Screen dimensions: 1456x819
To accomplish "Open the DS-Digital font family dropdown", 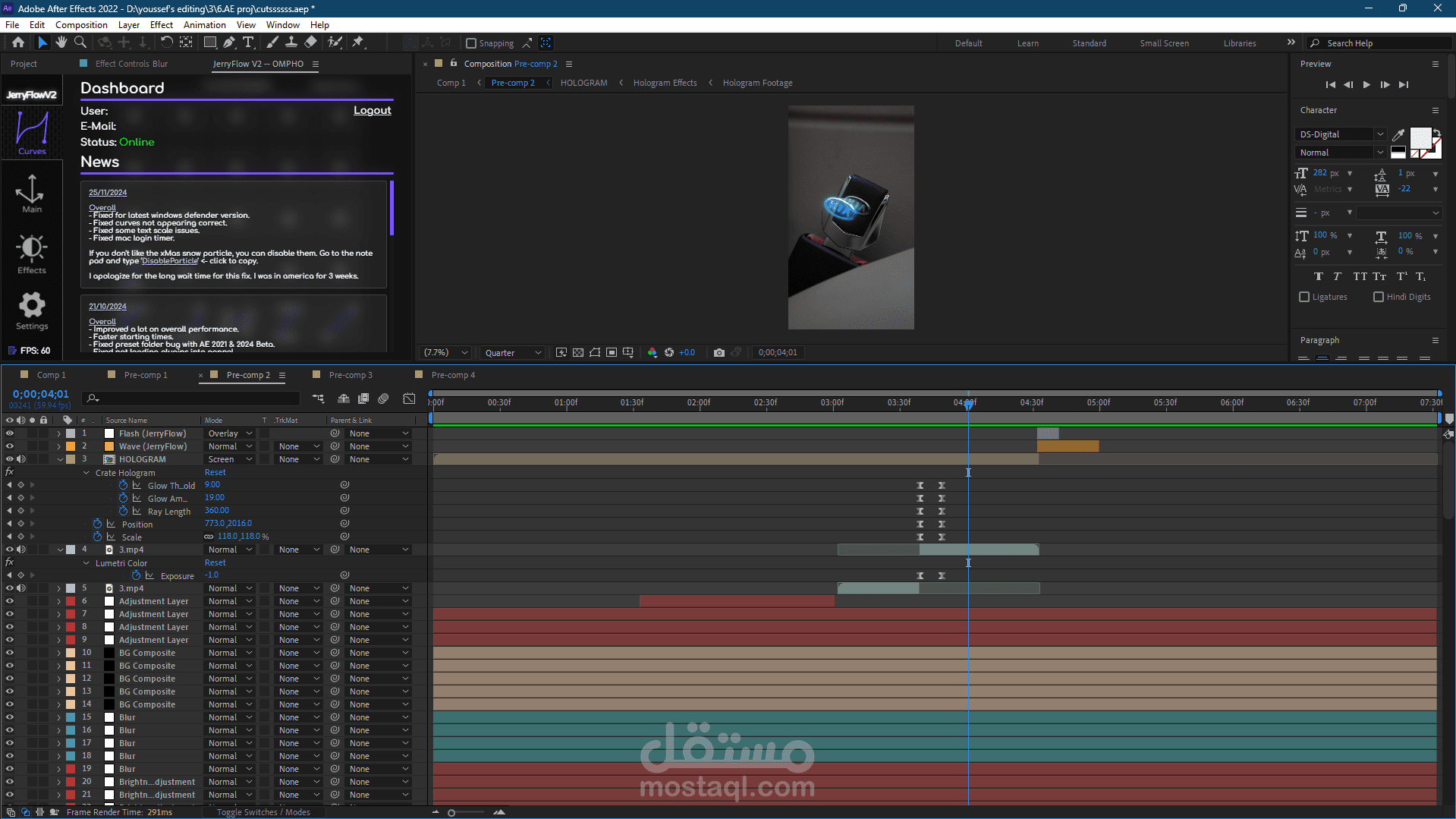I will pyautogui.click(x=1341, y=134).
